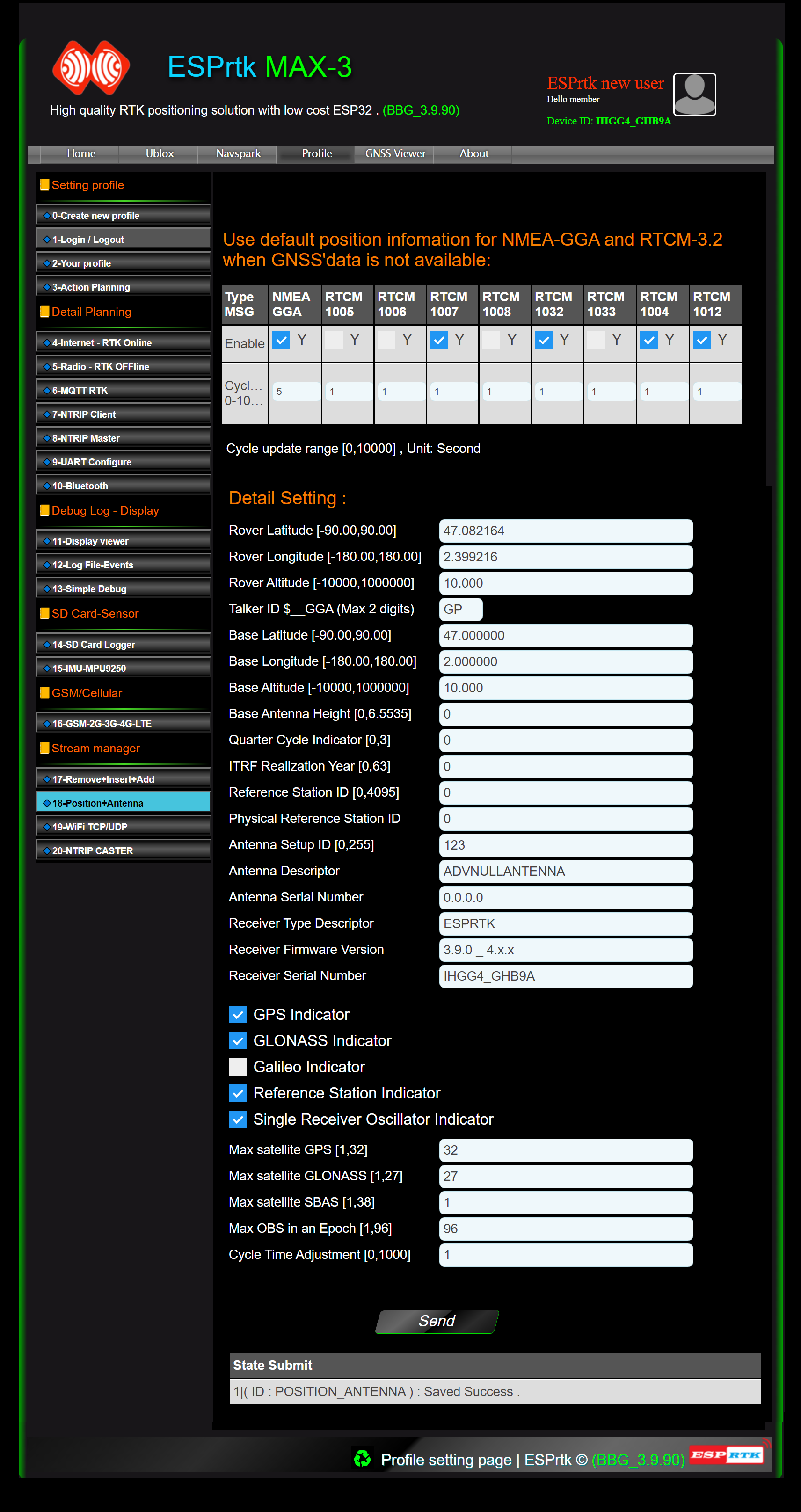Click the orange GSM/Cellular section marker
Image resolution: width=801 pixels, height=1512 pixels.
(44, 693)
